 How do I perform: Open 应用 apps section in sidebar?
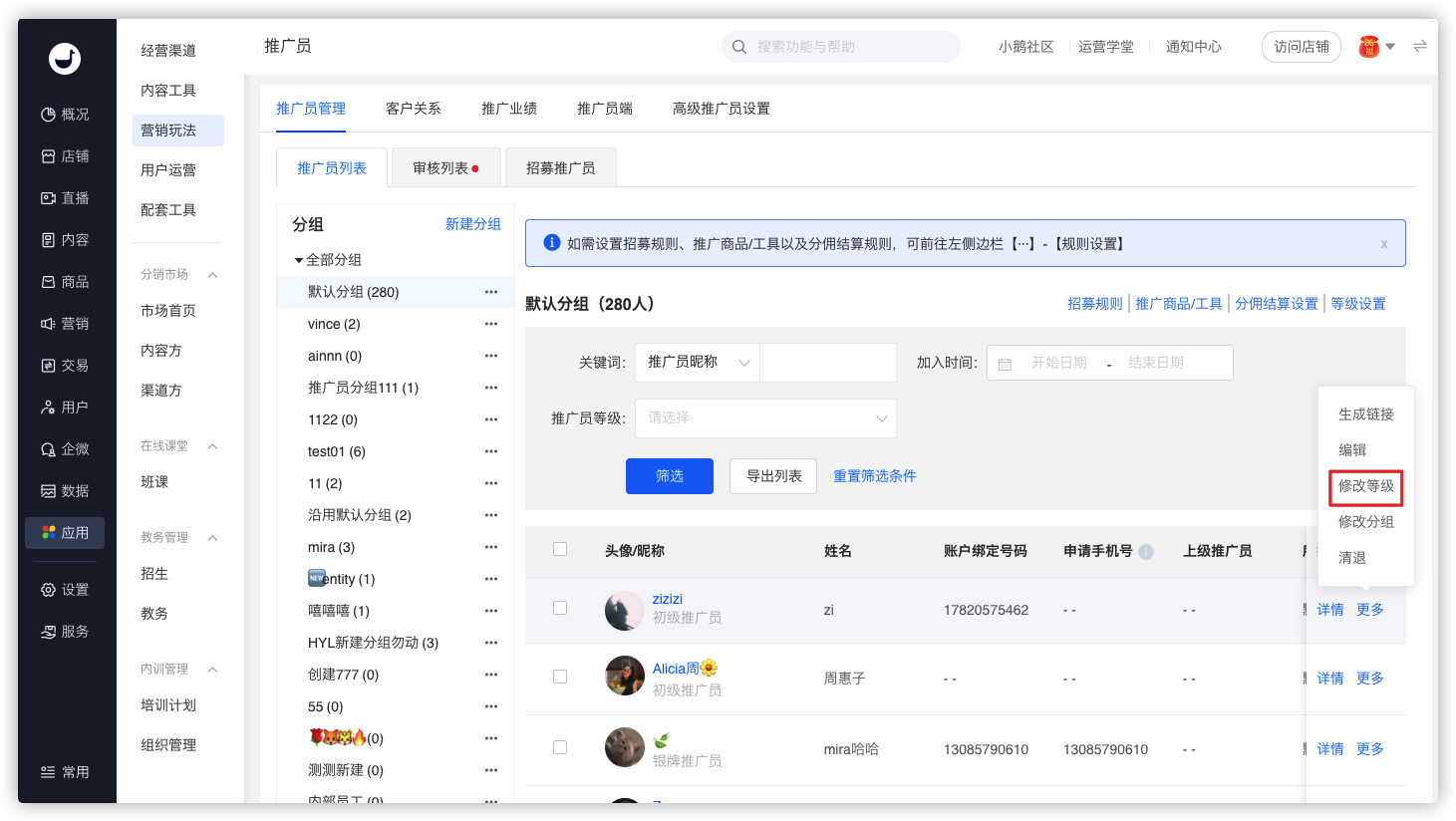tap(65, 533)
